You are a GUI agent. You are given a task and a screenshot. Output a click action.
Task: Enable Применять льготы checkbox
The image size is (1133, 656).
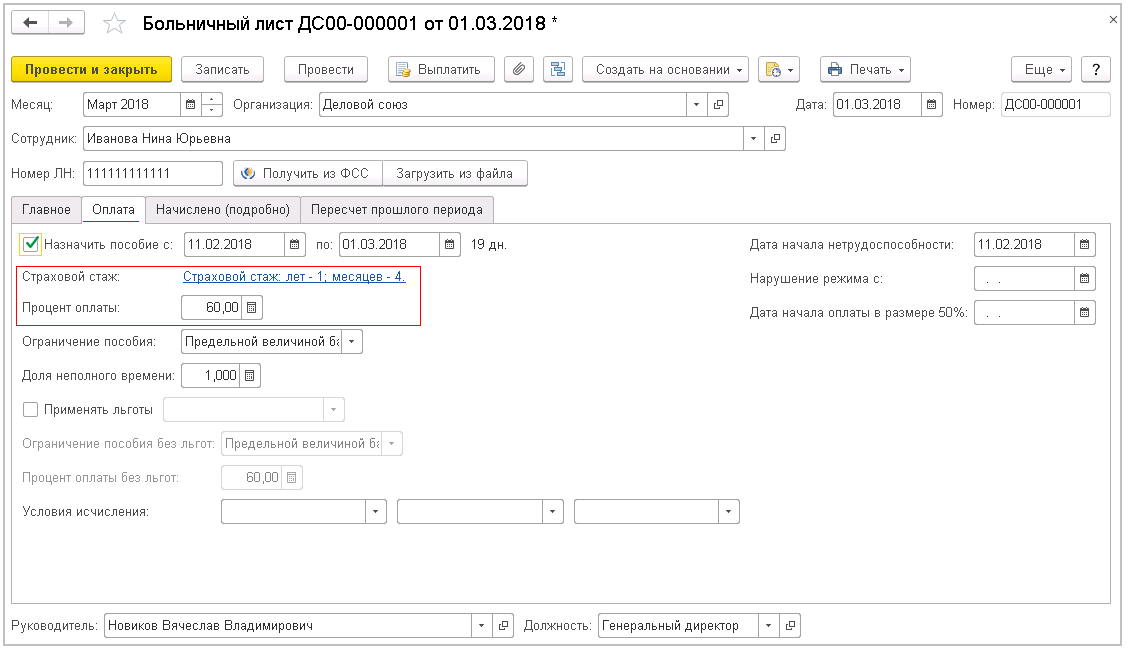[x=30, y=409]
